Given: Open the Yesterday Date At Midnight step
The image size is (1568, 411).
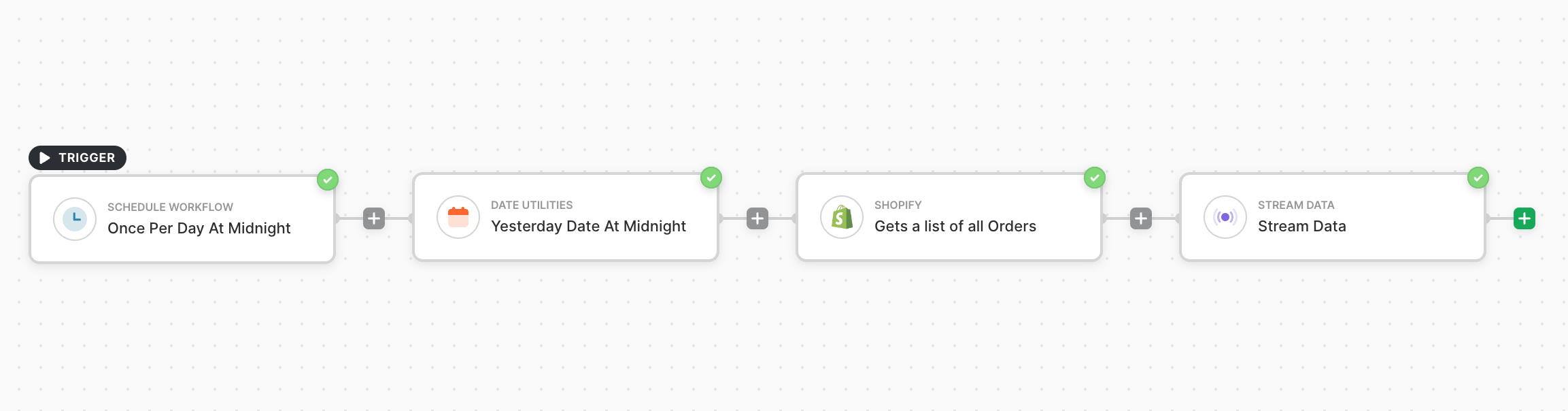Looking at the screenshot, I should 588,227.
